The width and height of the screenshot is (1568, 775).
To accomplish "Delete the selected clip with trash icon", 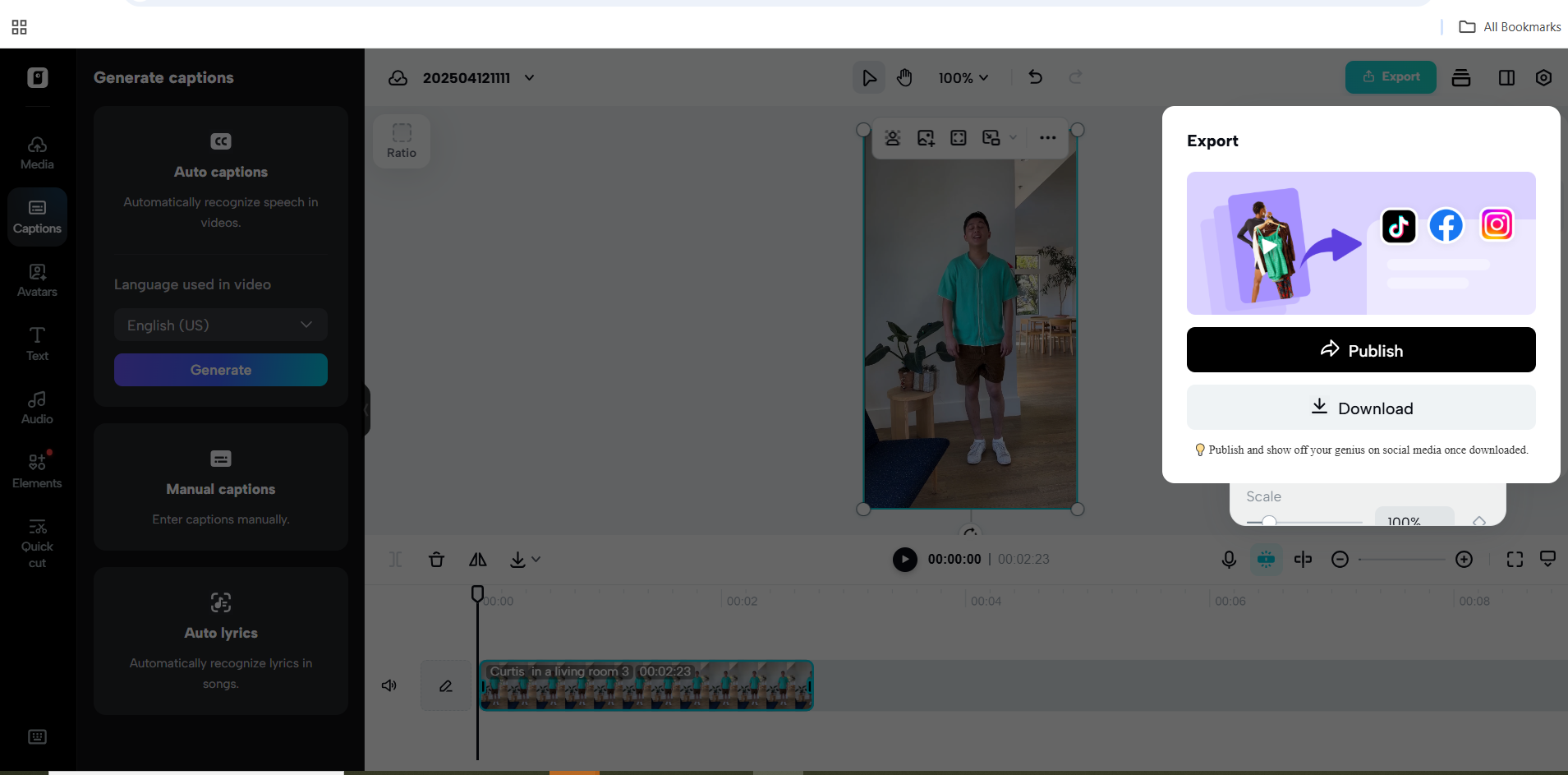I will tap(437, 560).
